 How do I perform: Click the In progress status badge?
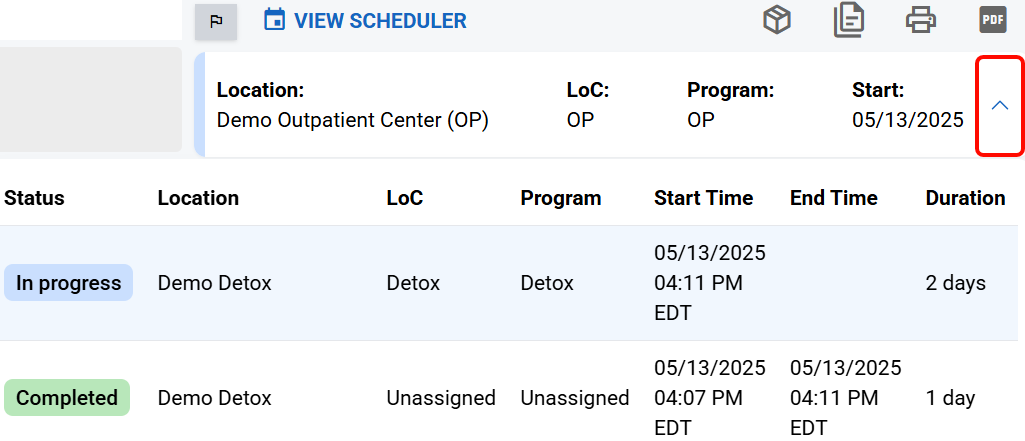tap(68, 283)
